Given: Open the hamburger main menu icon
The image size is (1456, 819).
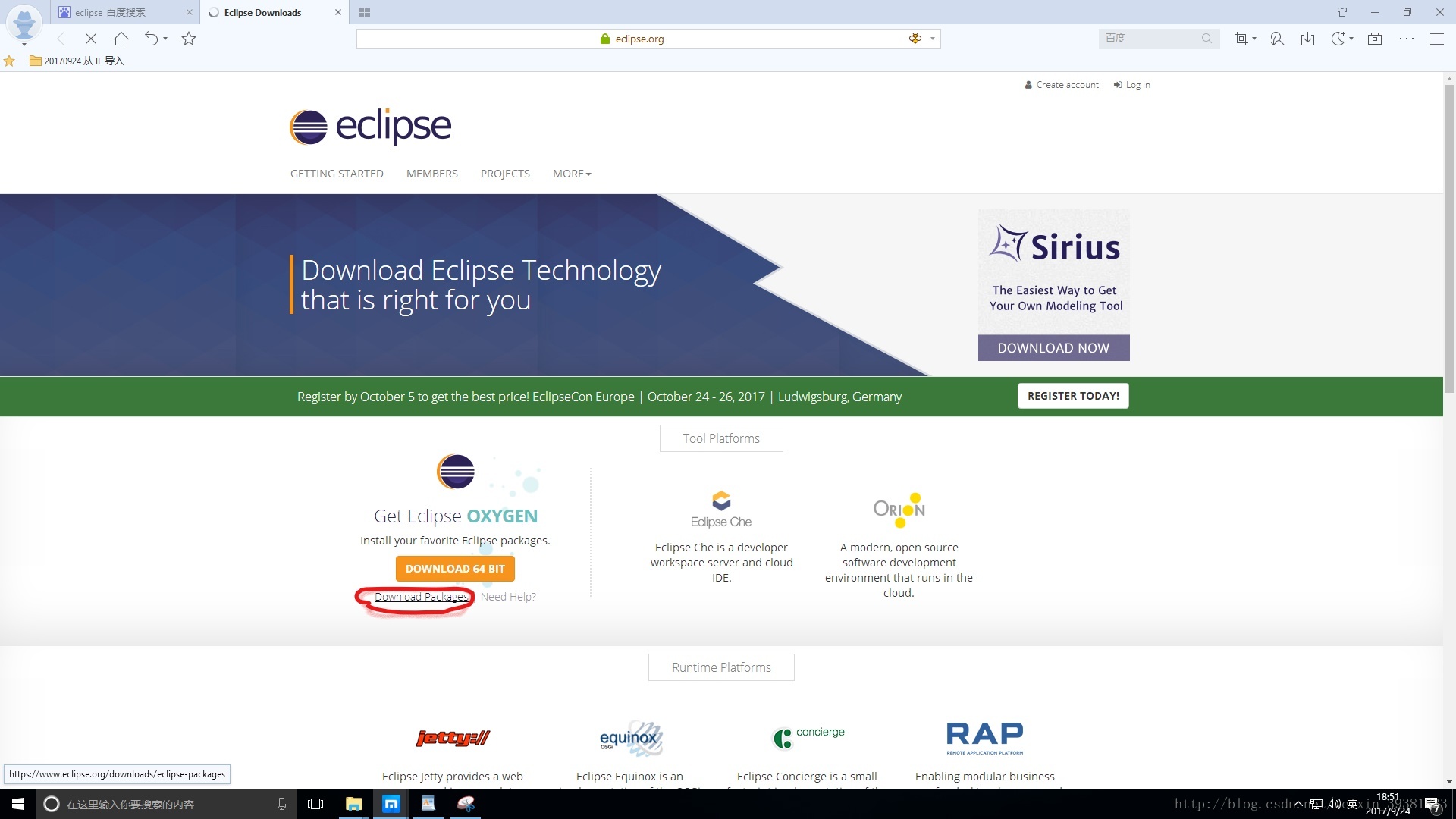Looking at the screenshot, I should (1436, 39).
